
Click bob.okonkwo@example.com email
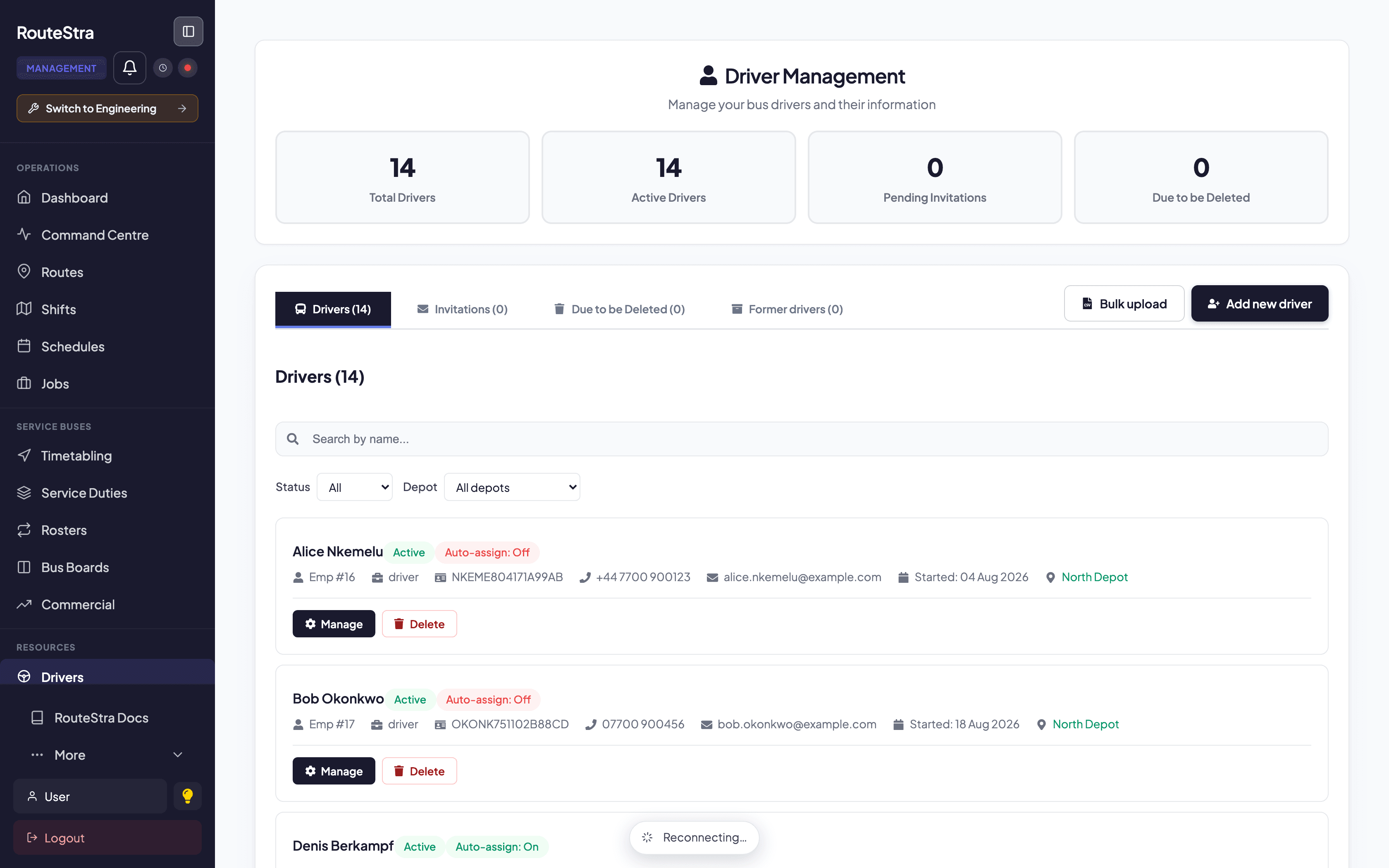[797, 724]
